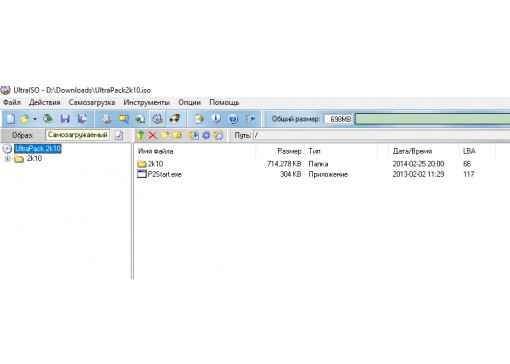
Task: Open the Инструменты menu
Action: click(146, 102)
